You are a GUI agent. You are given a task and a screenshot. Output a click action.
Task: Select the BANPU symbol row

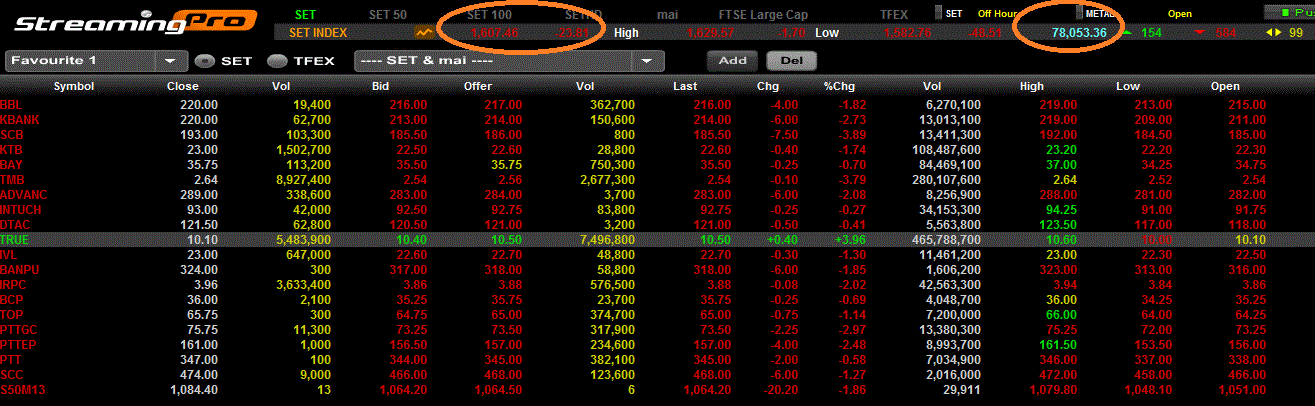[x=657, y=270]
